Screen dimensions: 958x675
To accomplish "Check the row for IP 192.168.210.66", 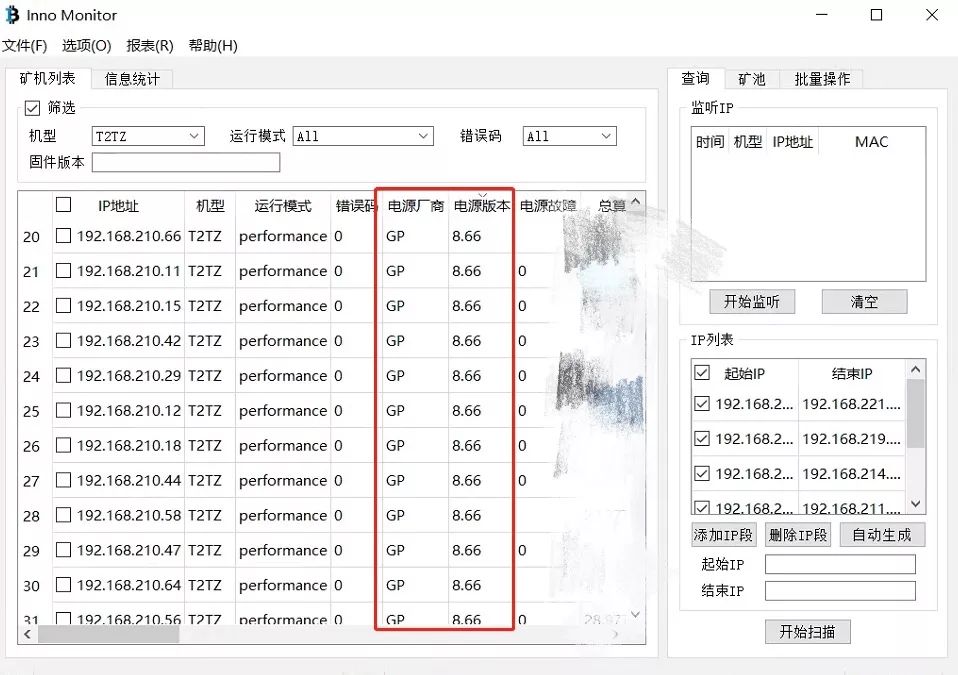I will pos(64,236).
